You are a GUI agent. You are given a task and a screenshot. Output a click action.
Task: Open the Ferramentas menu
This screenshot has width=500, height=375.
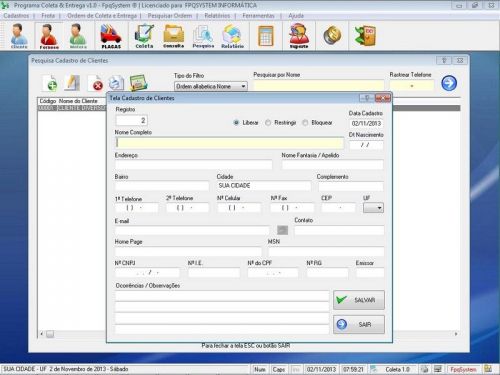click(x=258, y=16)
